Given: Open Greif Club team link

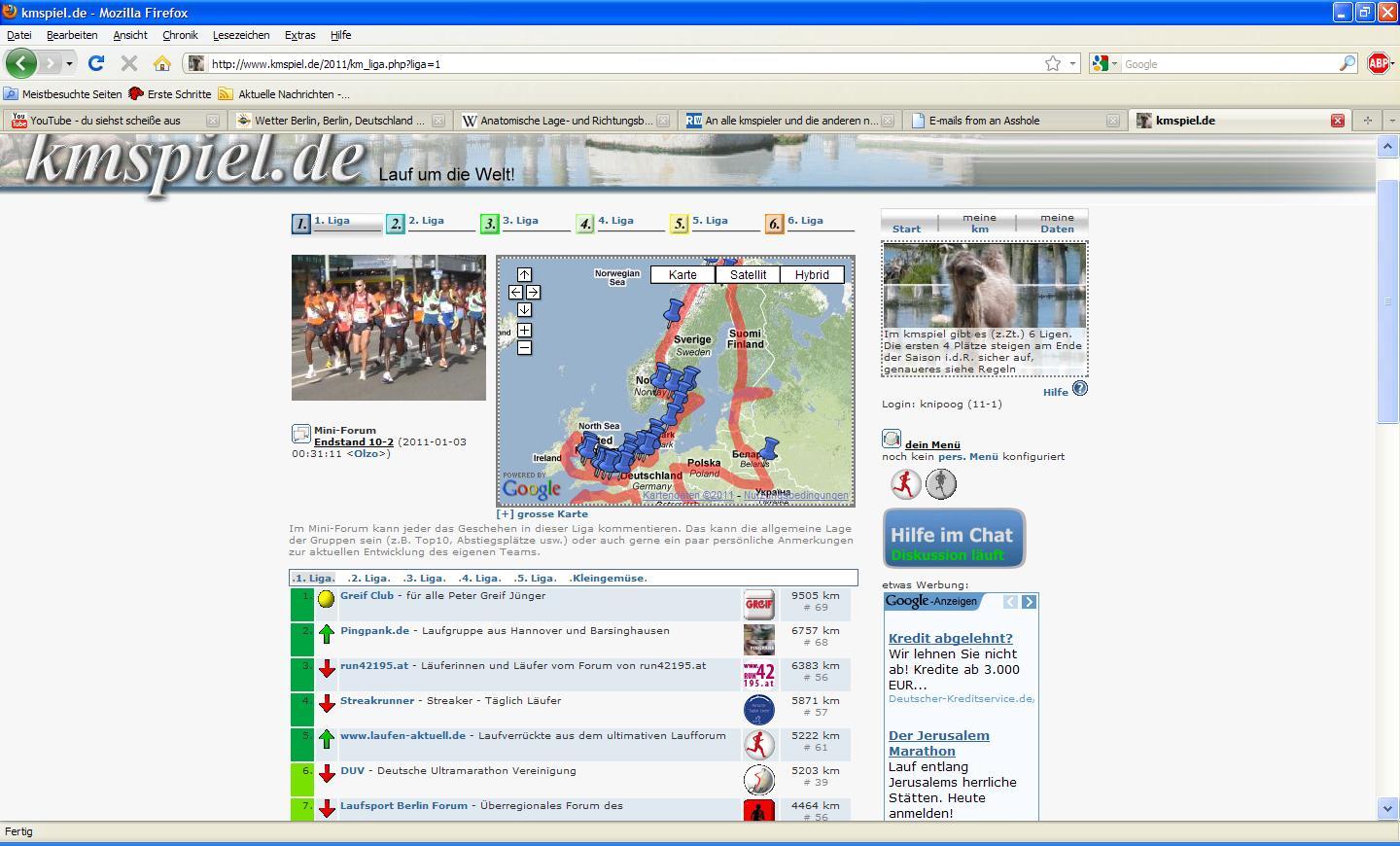Looking at the screenshot, I should coord(367,595).
